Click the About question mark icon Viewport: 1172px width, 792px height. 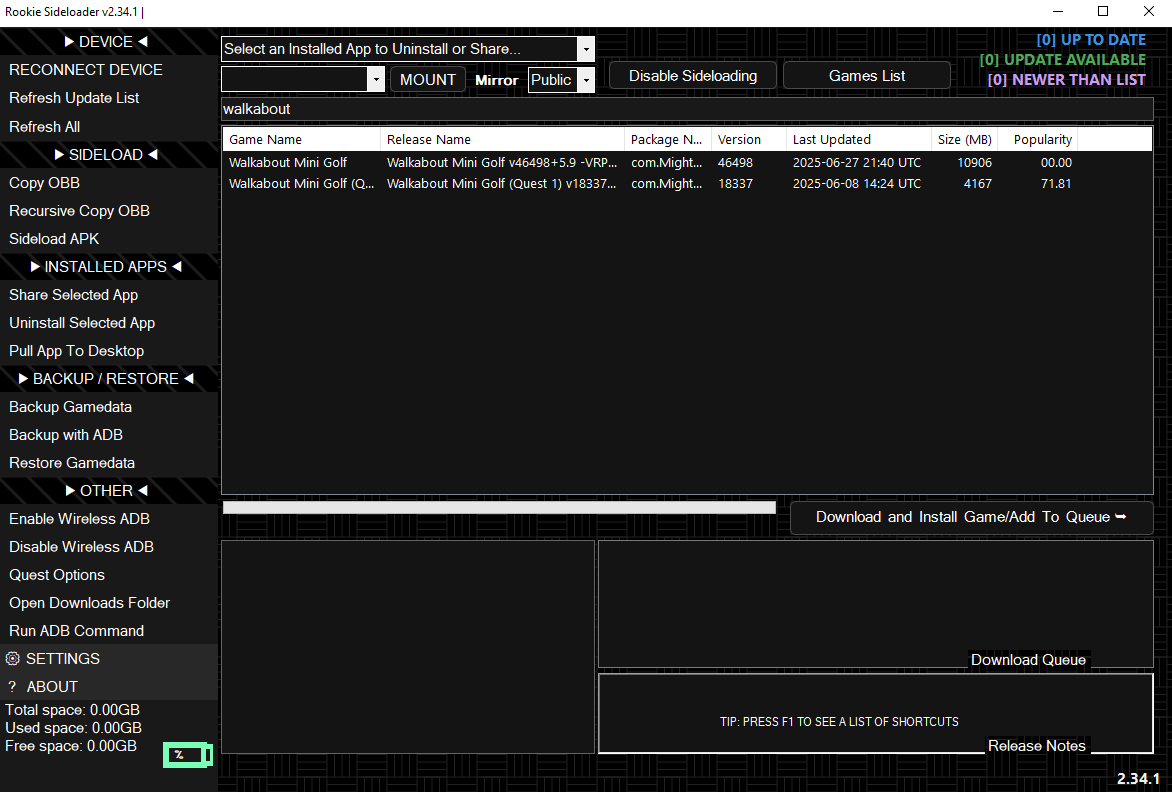[12, 687]
